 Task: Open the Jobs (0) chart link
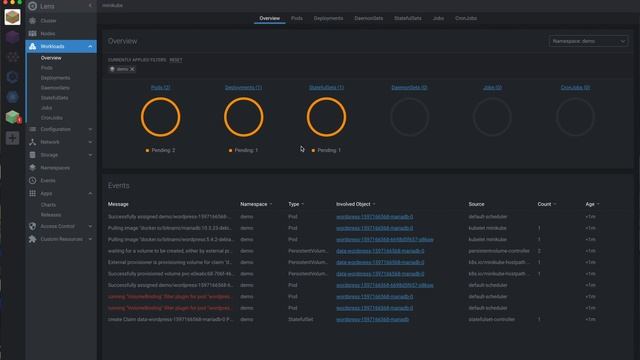(x=492, y=87)
